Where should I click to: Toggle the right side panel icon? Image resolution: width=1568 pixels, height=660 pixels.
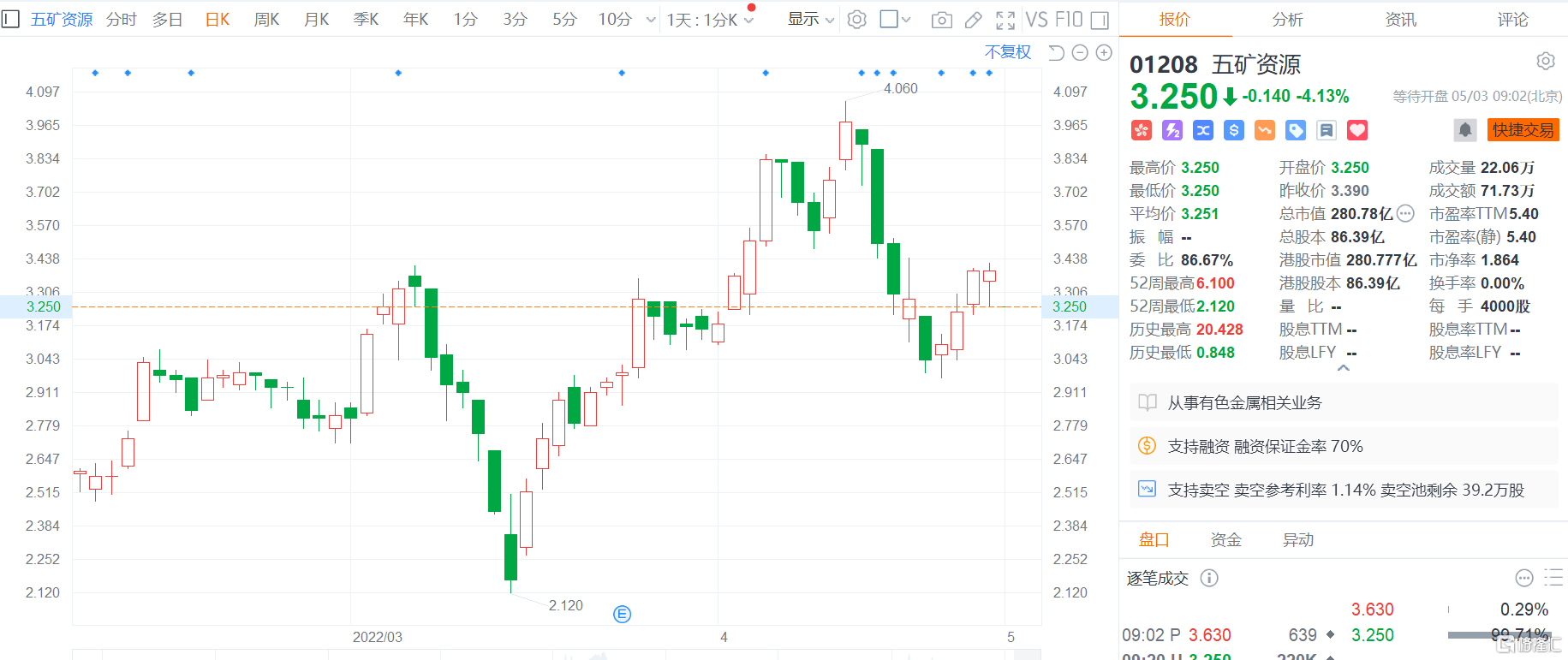1100,20
